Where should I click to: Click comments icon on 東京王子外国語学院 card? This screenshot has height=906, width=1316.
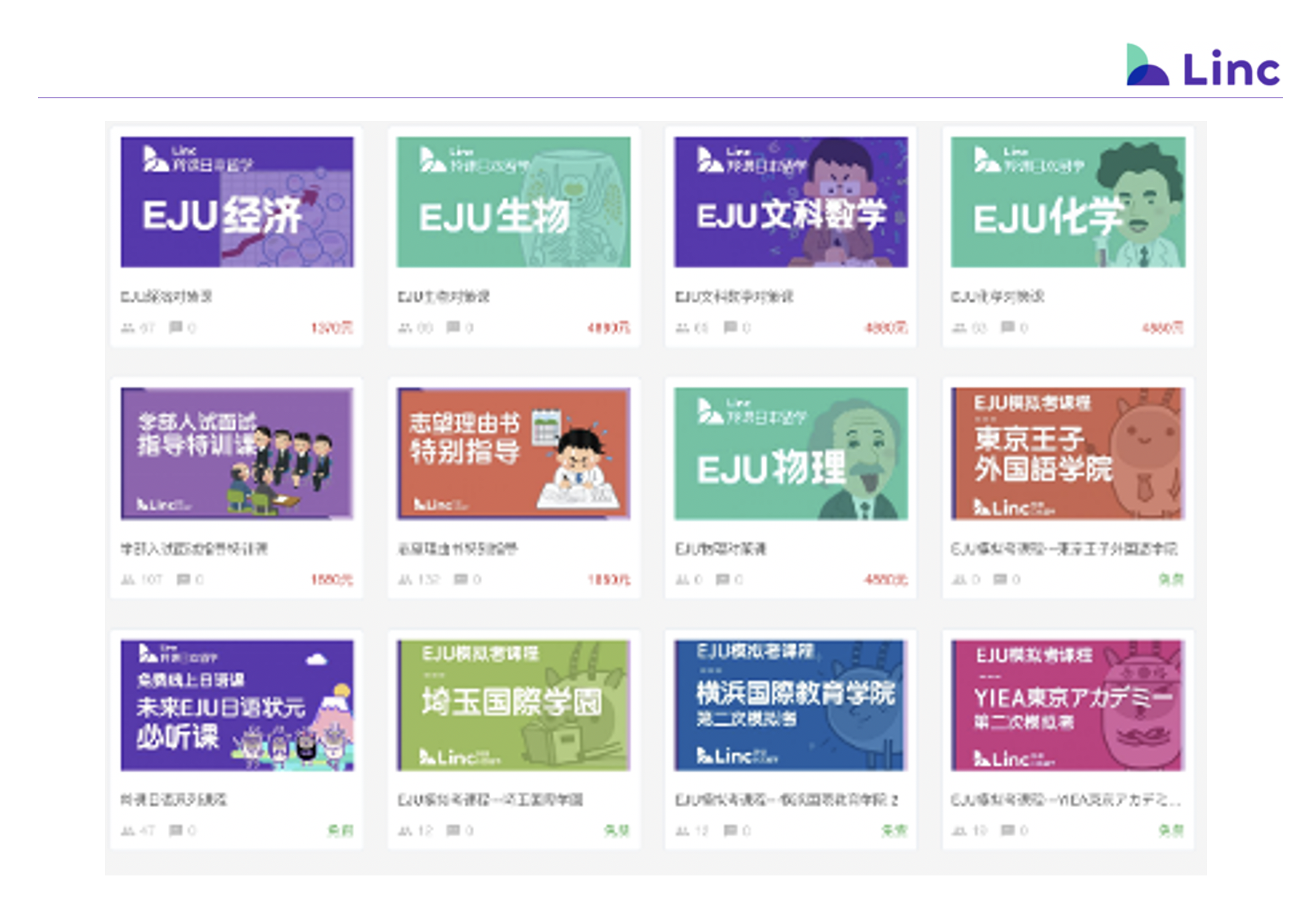click(x=1000, y=579)
